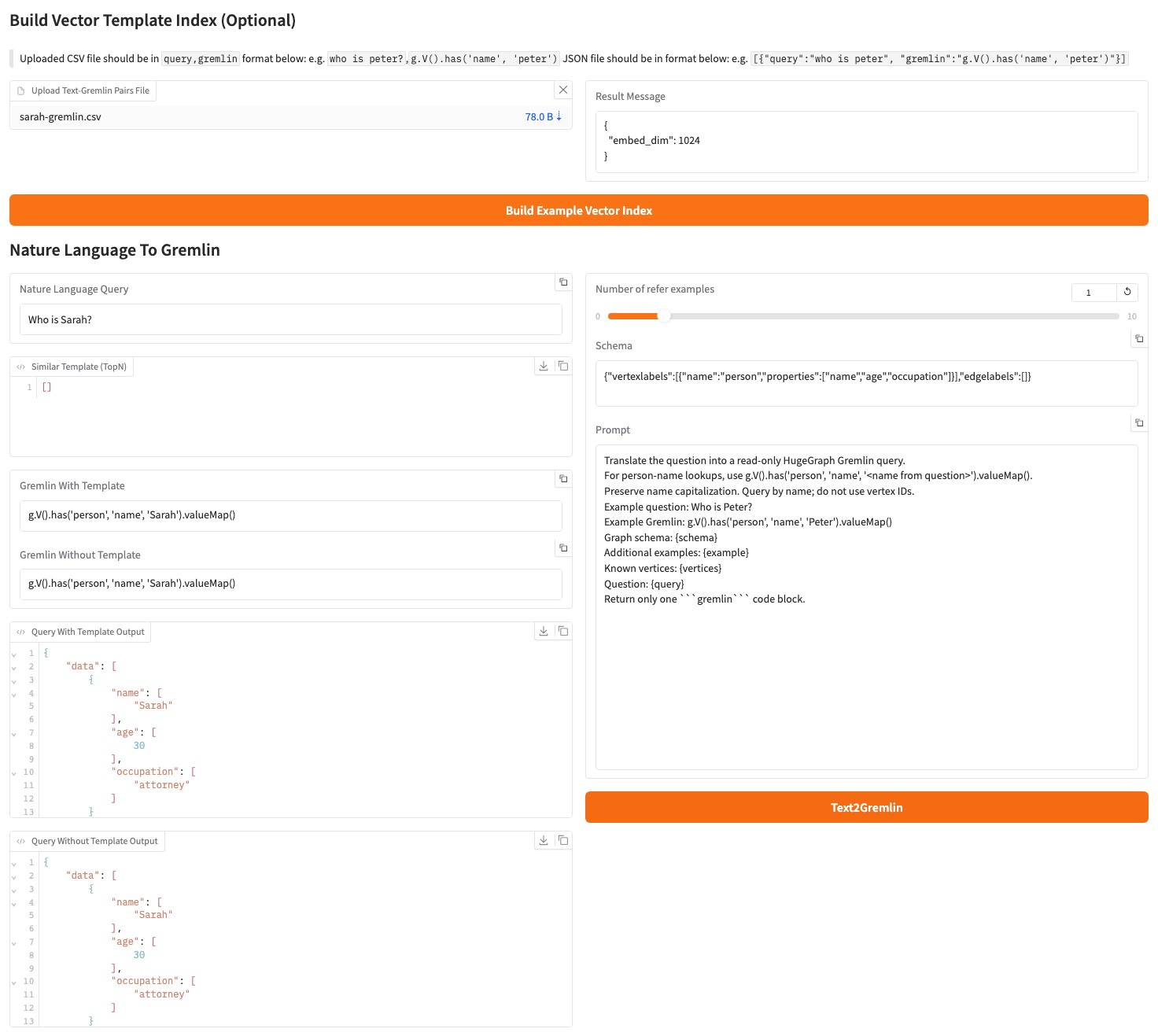Reset the Number of refer examples value
This screenshot has width=1158, height=1036.
tap(1127, 292)
